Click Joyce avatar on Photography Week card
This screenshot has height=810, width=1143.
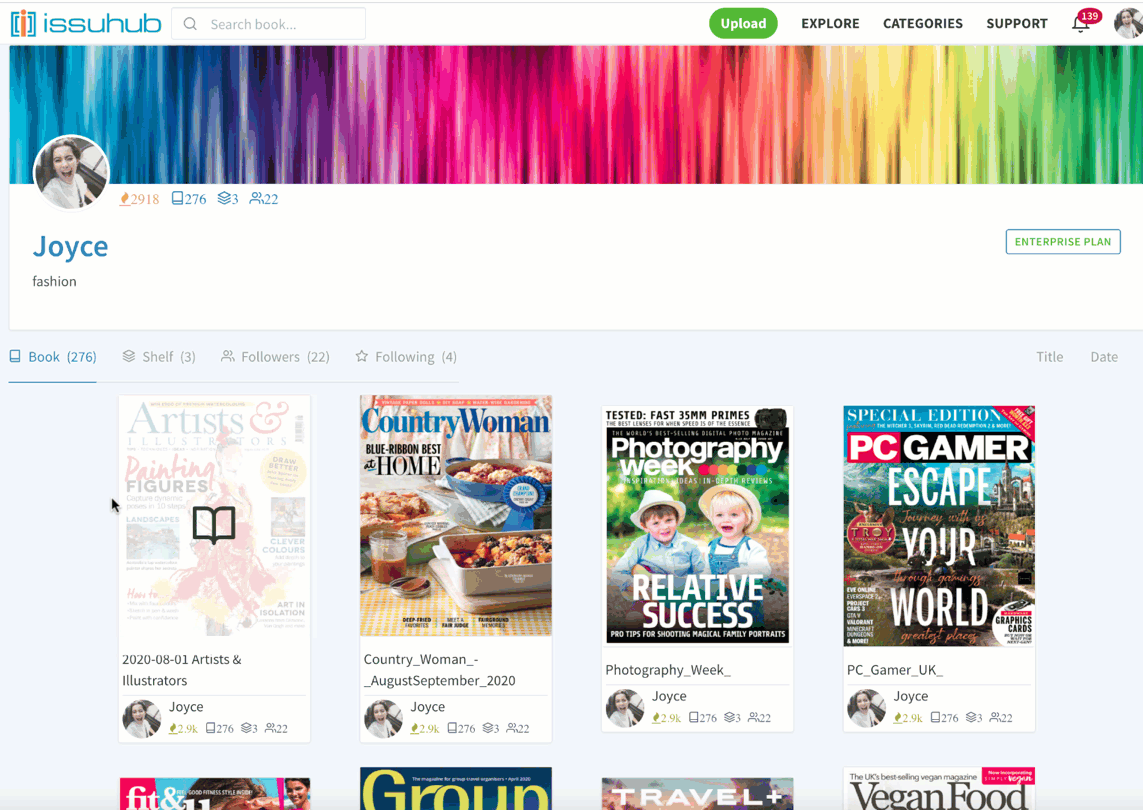(x=625, y=708)
